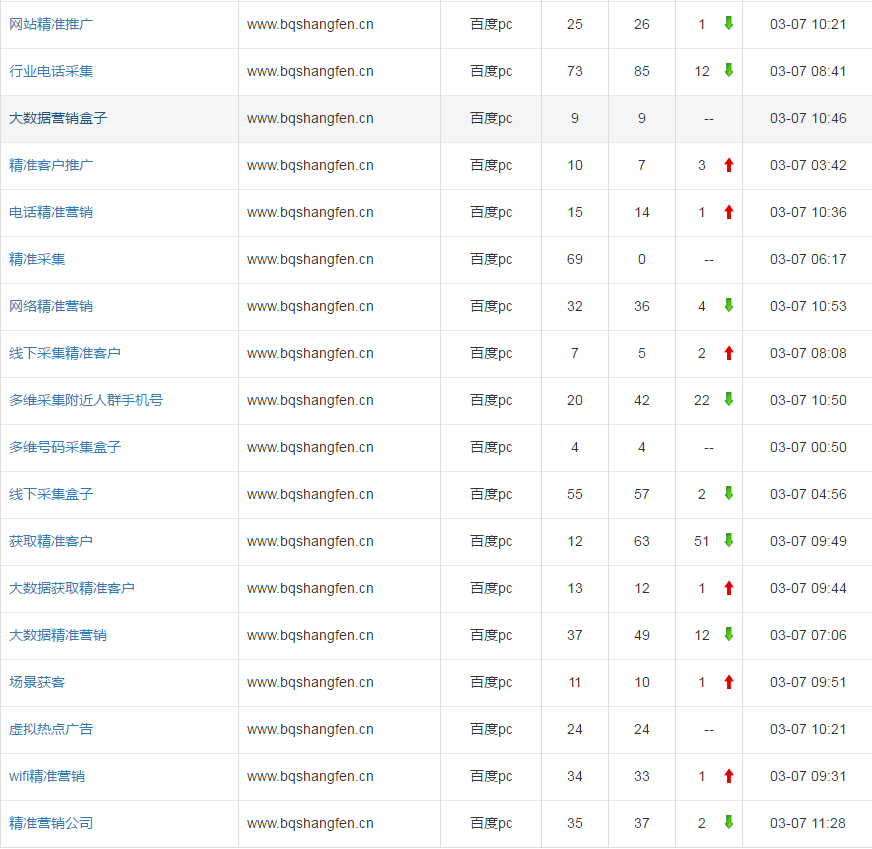Viewport: 872px width, 849px height.
Task: Open keyword link 精准营销公司
Action: 51,823
